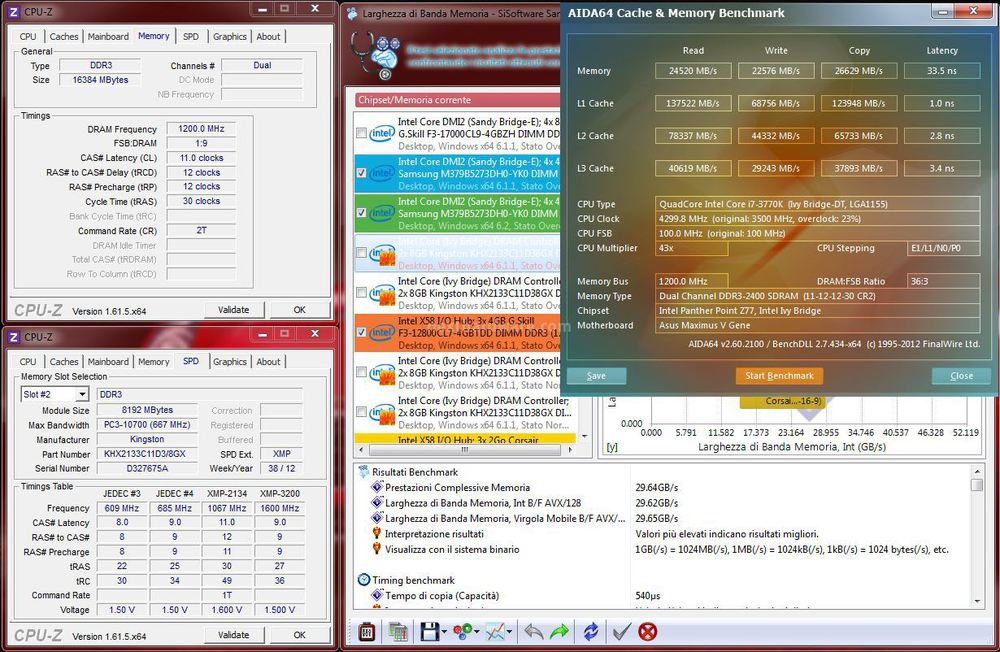The height and width of the screenshot is (652, 1000).
Task: Click OK in the CPU-Z Timings window
Action: click(300, 310)
